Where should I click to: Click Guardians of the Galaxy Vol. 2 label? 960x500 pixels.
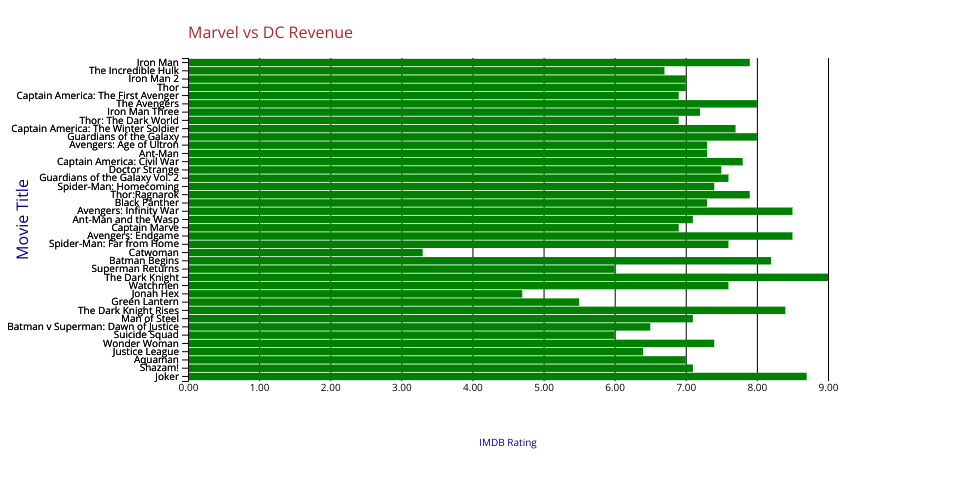click(109, 177)
